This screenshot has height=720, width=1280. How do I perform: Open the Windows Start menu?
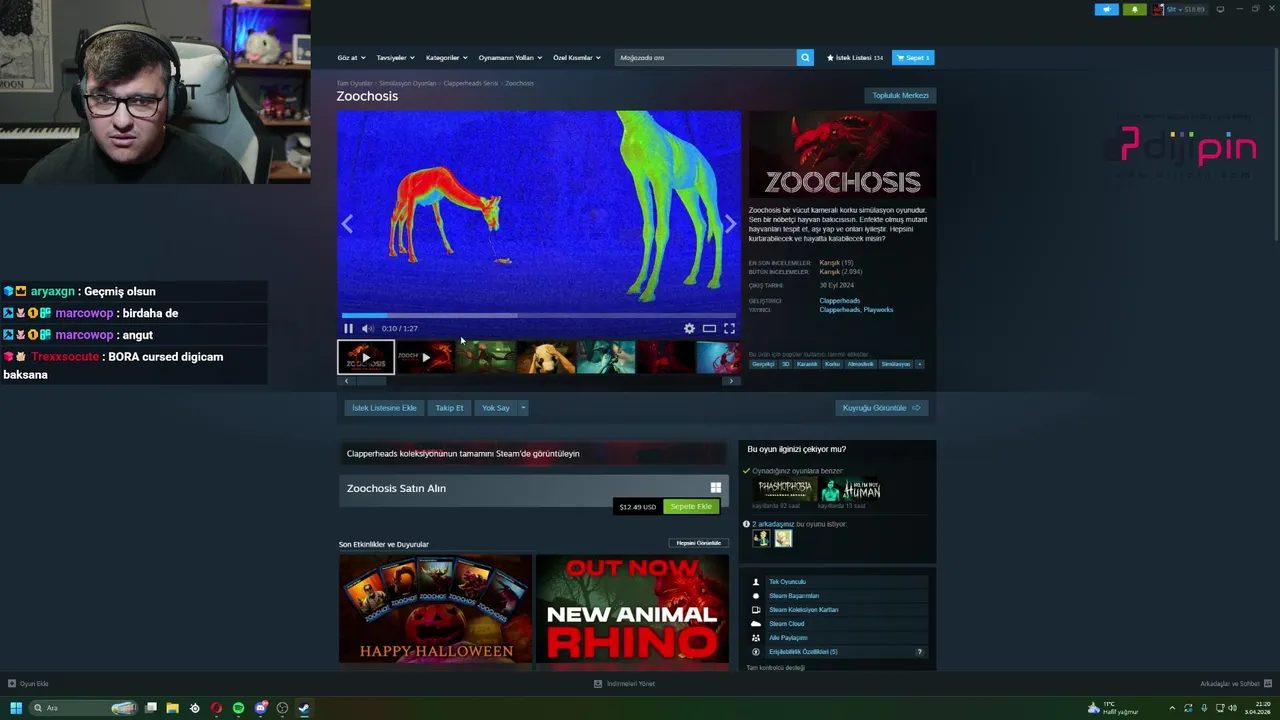[15, 708]
